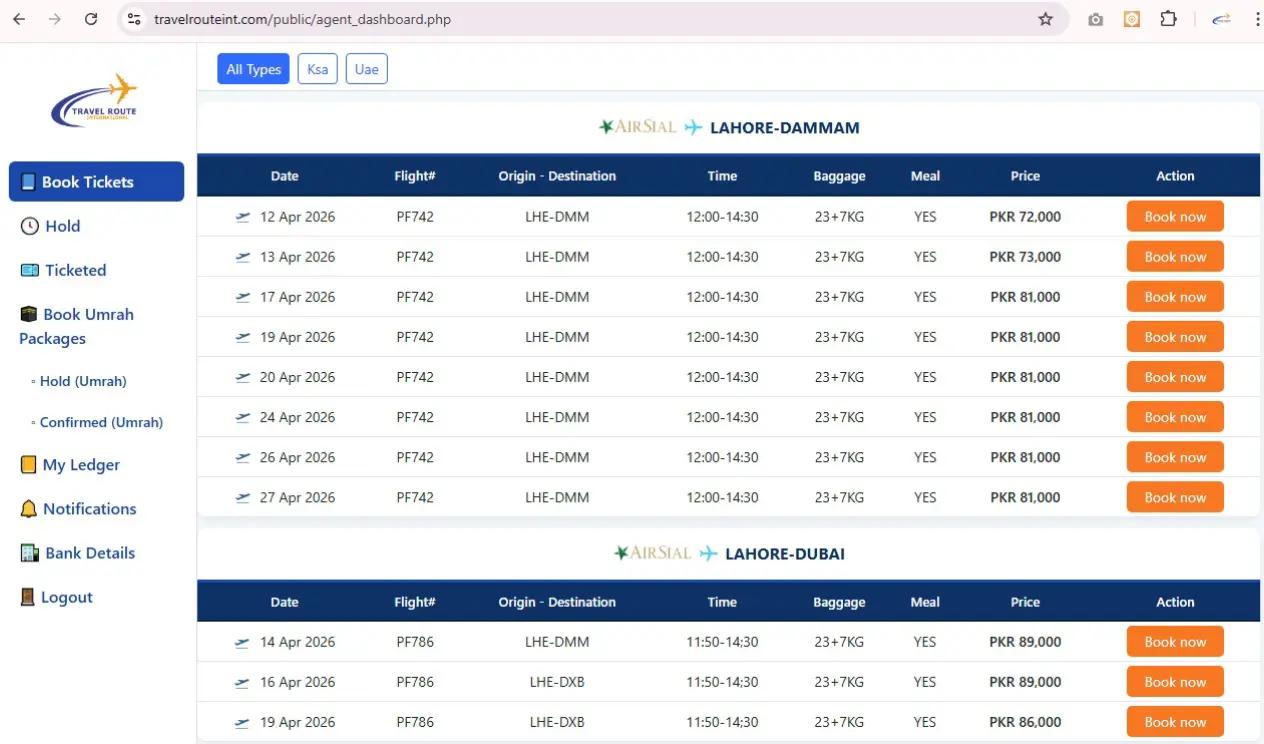Click the PKR 86,000 price cell
Image resolution: width=1264 pixels, height=744 pixels.
click(x=1025, y=722)
